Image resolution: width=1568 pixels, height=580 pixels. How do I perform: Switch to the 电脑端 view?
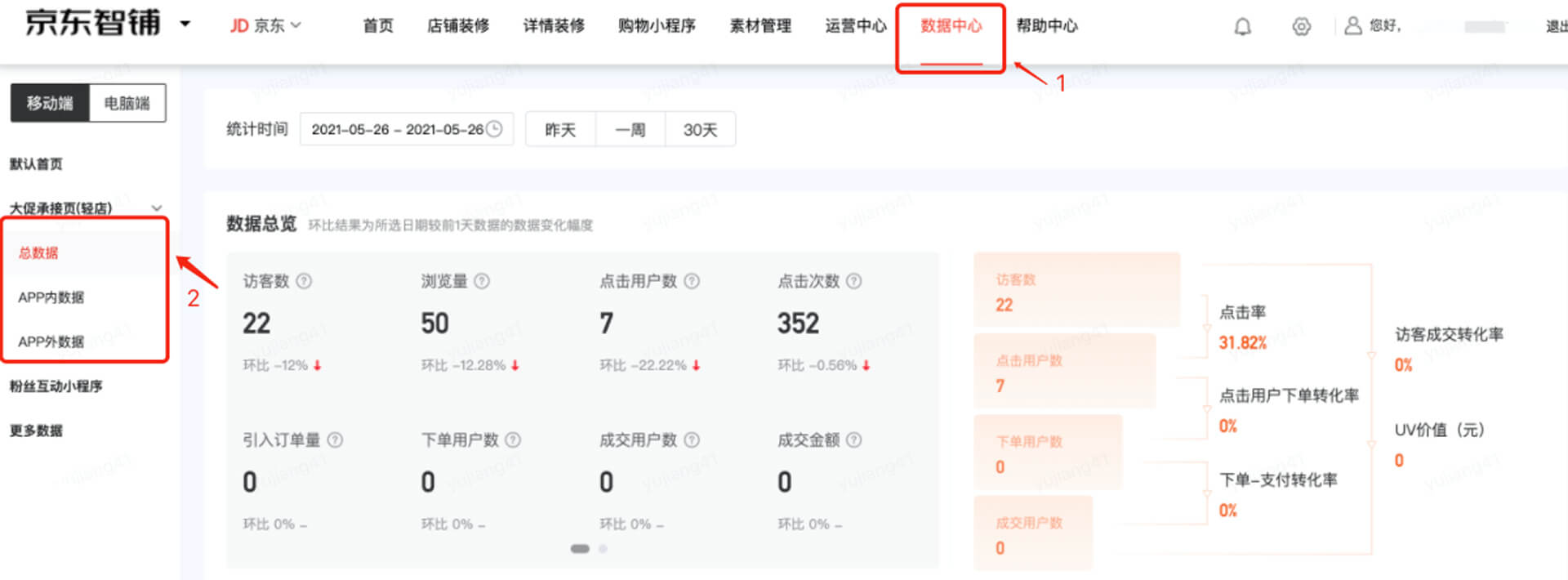(127, 103)
